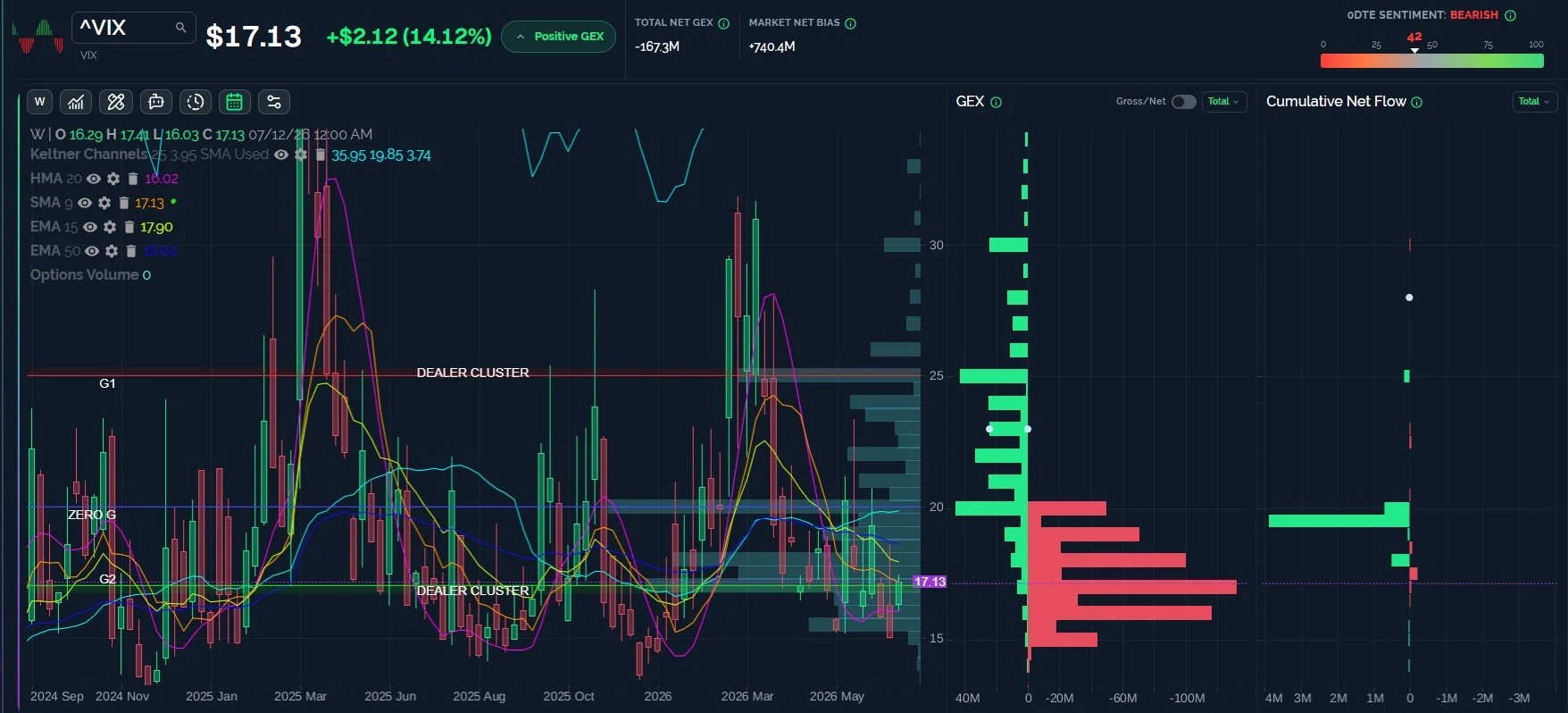Click the longest red GEX bar

[1132, 587]
